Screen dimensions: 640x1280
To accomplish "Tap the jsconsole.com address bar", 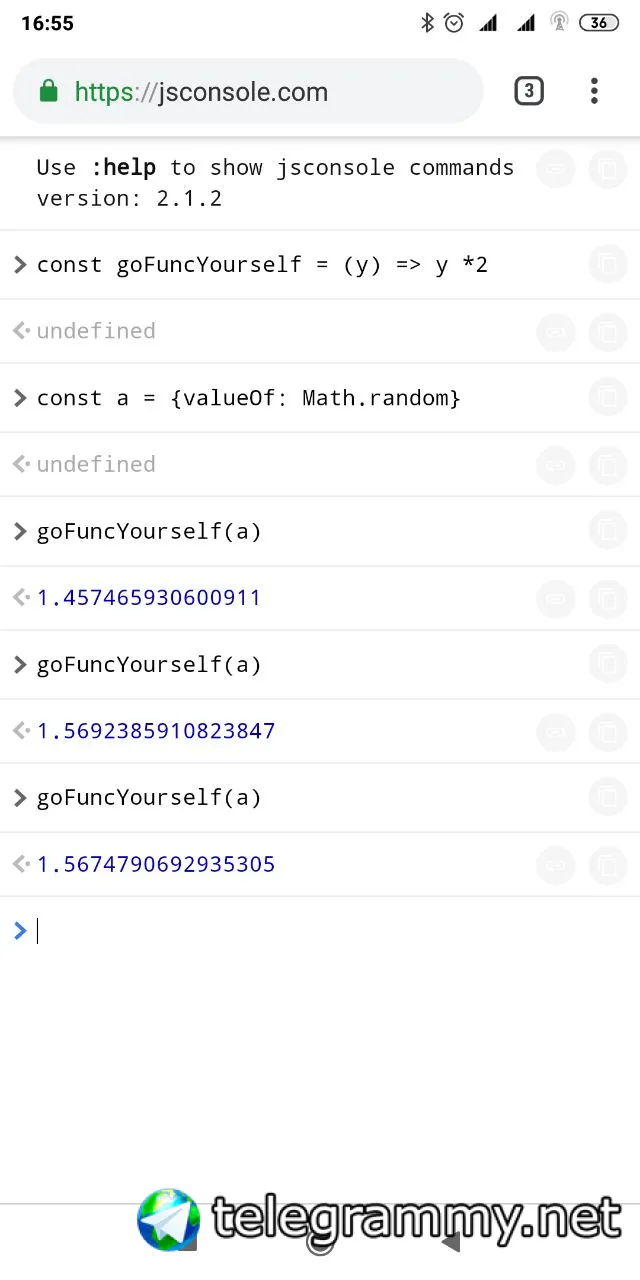I will 250,92.
